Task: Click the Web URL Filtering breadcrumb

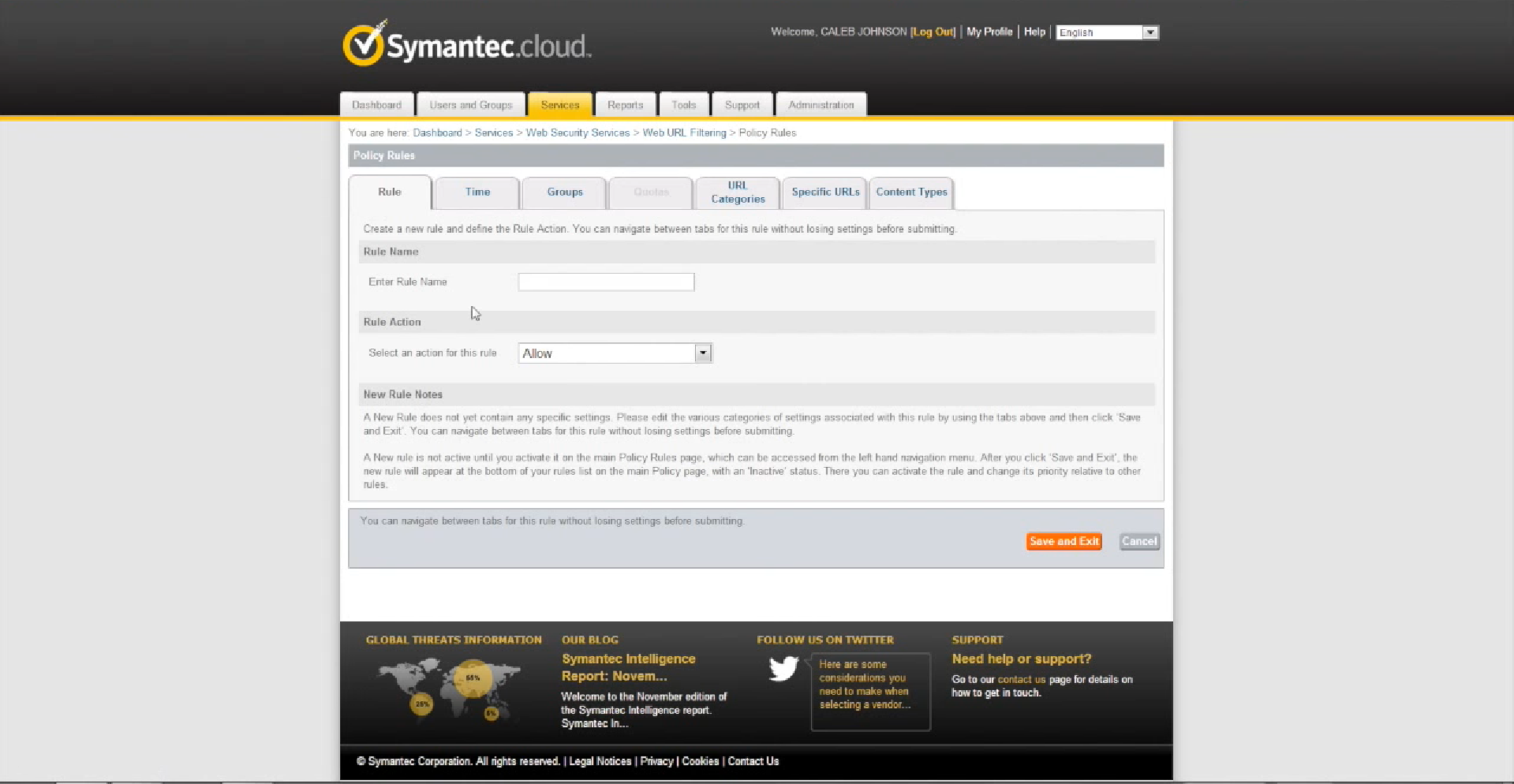Action: (684, 133)
